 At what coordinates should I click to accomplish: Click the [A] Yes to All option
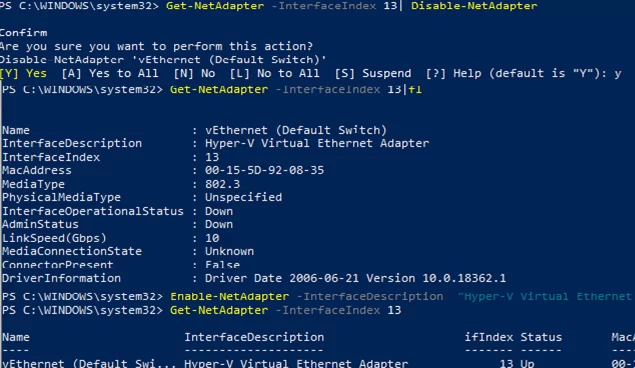coord(110,73)
